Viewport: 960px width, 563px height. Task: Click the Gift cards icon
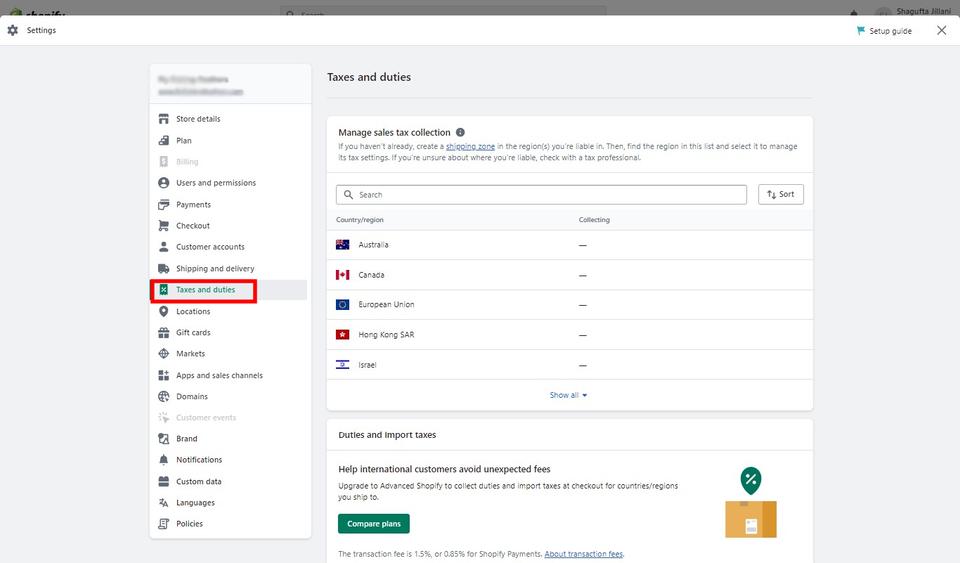point(163,332)
